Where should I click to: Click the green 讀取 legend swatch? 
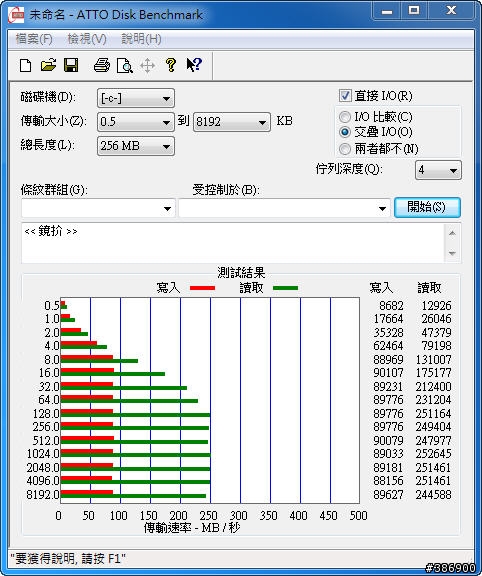pos(285,288)
